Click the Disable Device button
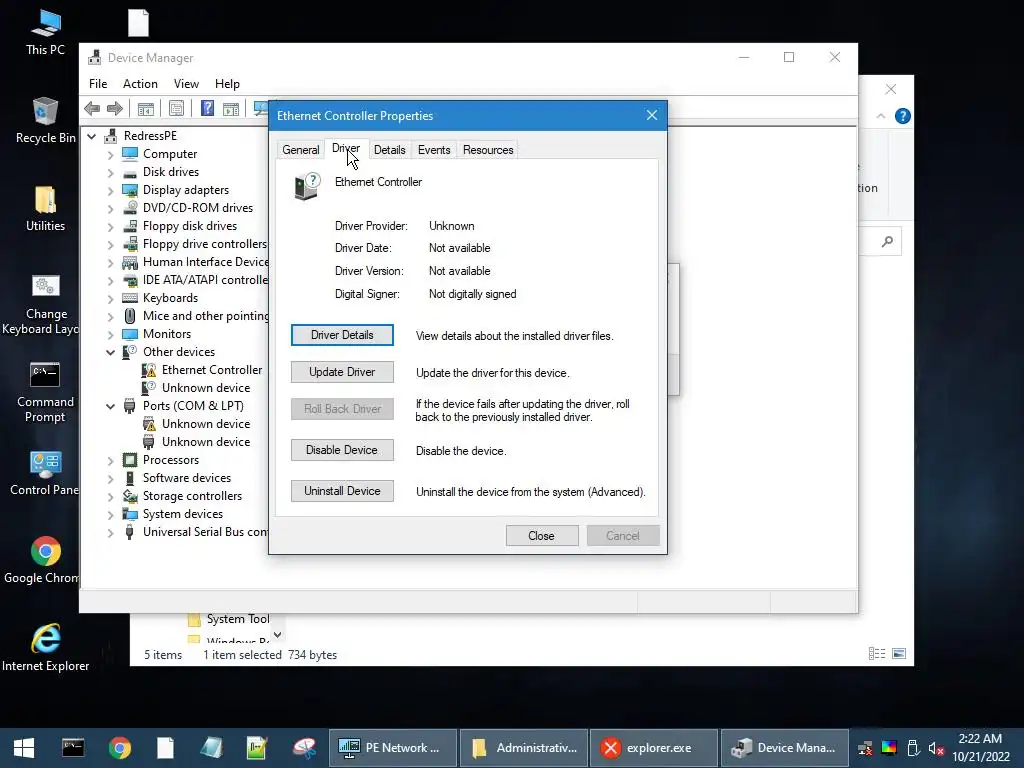Viewport: 1024px width, 768px height. [x=342, y=450]
